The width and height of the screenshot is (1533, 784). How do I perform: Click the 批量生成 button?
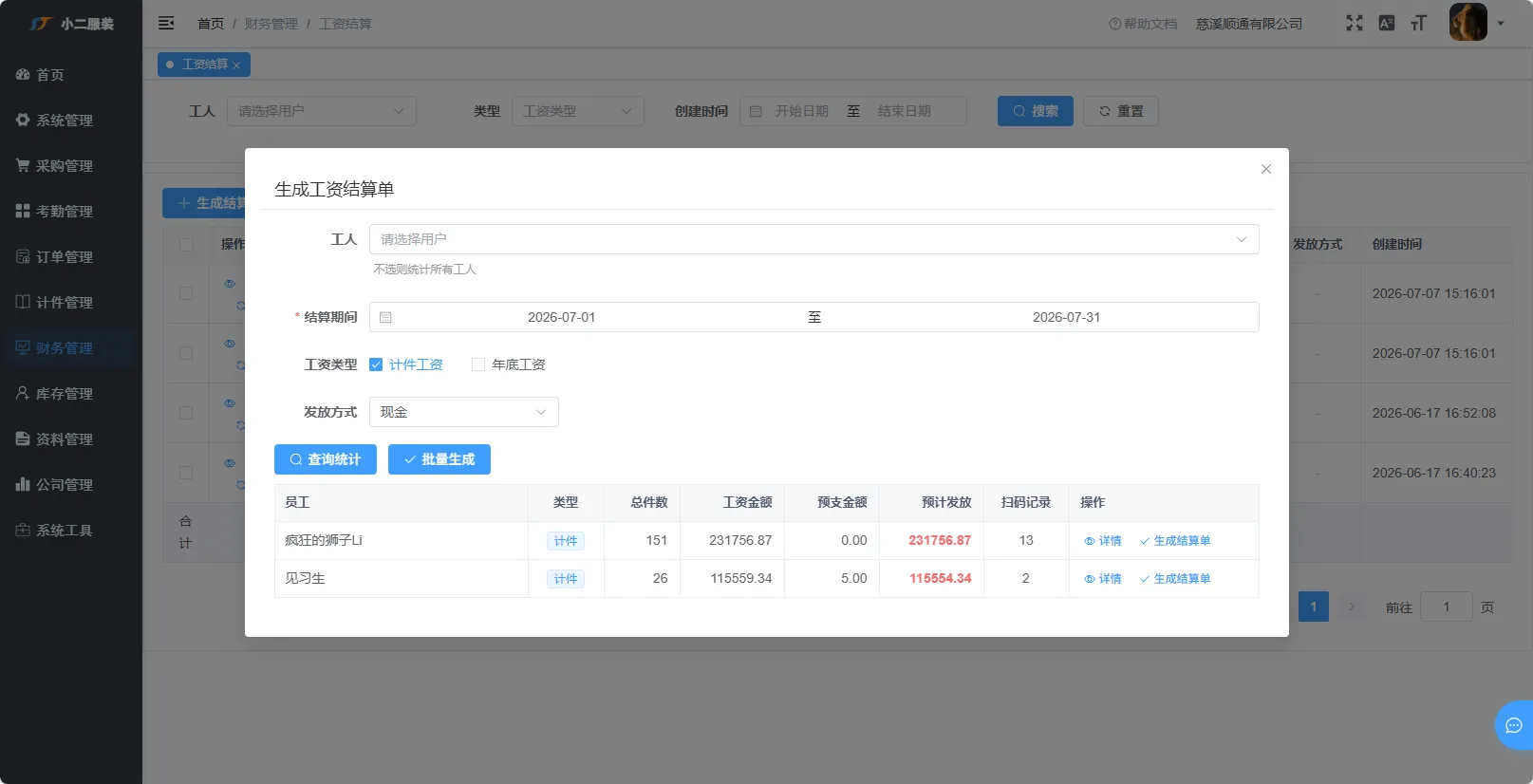[x=439, y=459]
